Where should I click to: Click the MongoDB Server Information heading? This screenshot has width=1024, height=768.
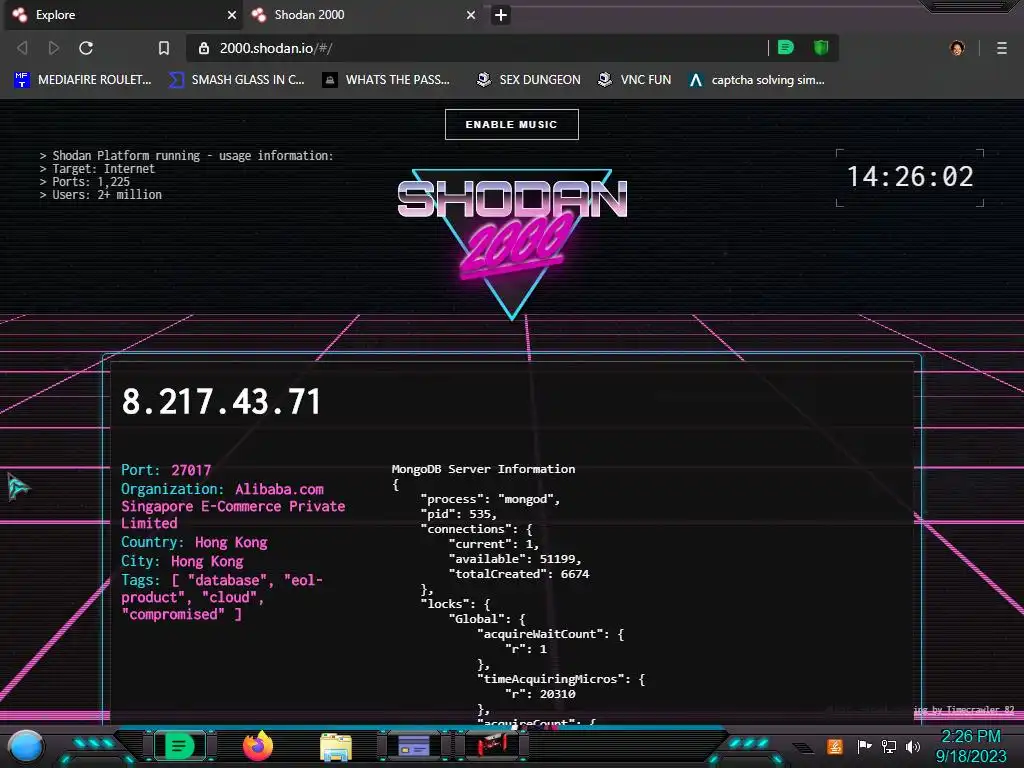483,469
